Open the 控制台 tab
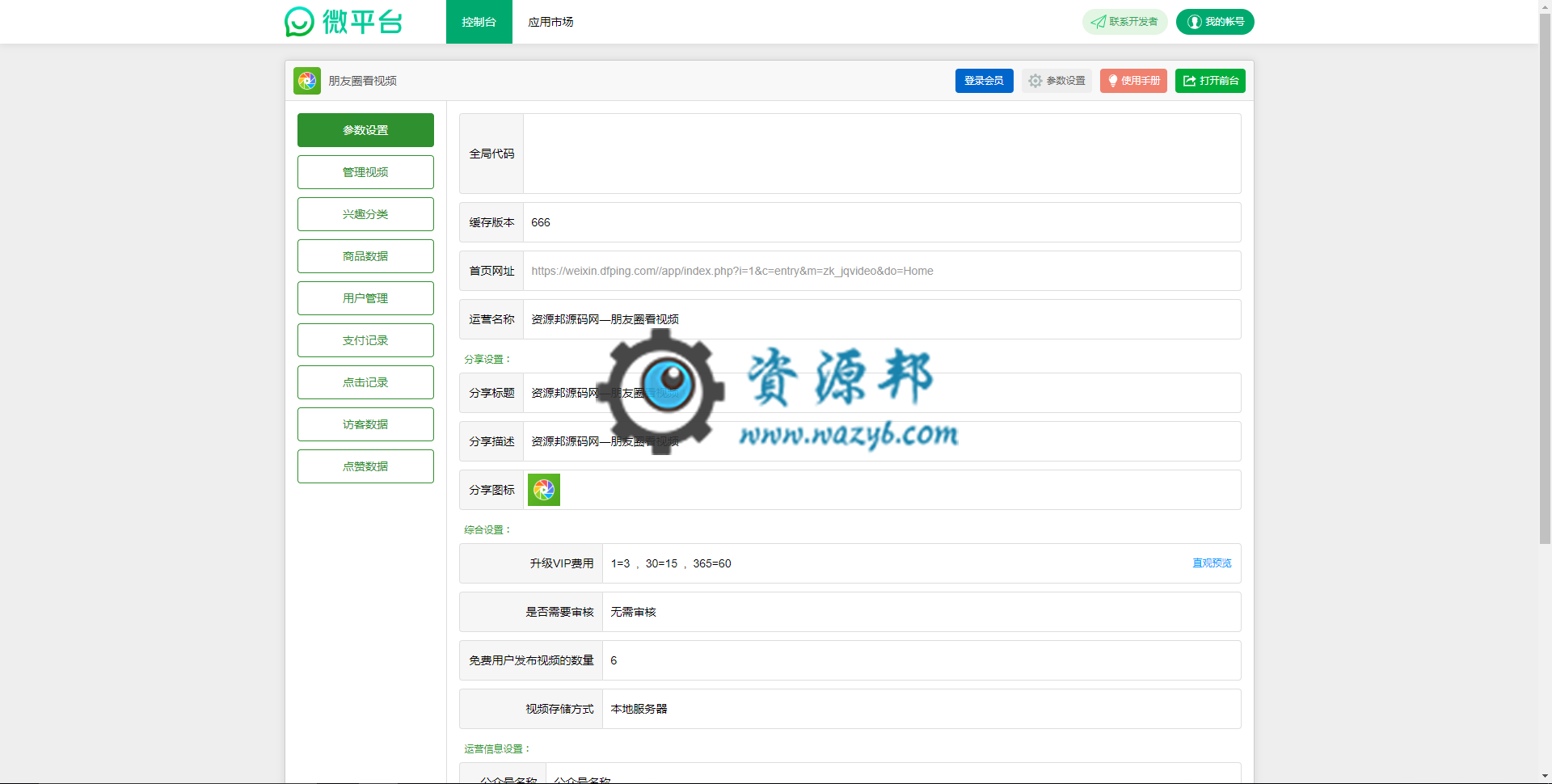This screenshot has height=784, width=1552. click(479, 22)
